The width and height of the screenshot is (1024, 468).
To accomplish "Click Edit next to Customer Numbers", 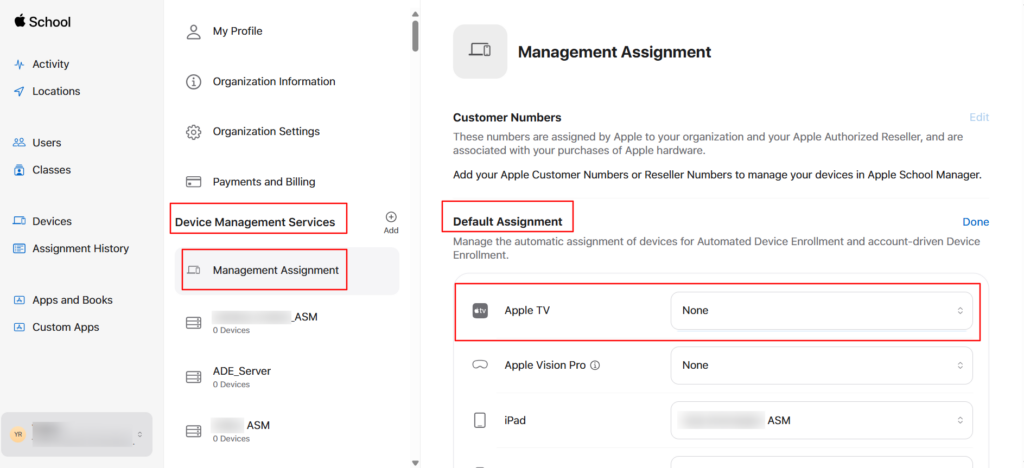I will coord(979,117).
